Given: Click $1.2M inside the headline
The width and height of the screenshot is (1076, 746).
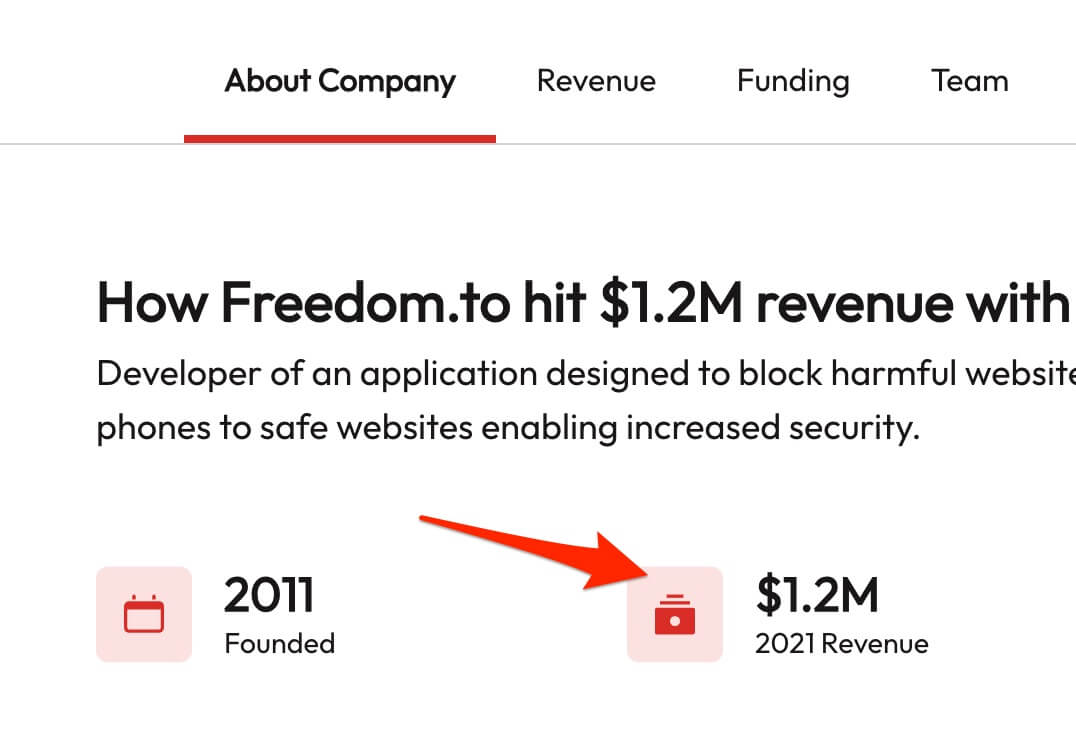Looking at the screenshot, I should [x=671, y=302].
